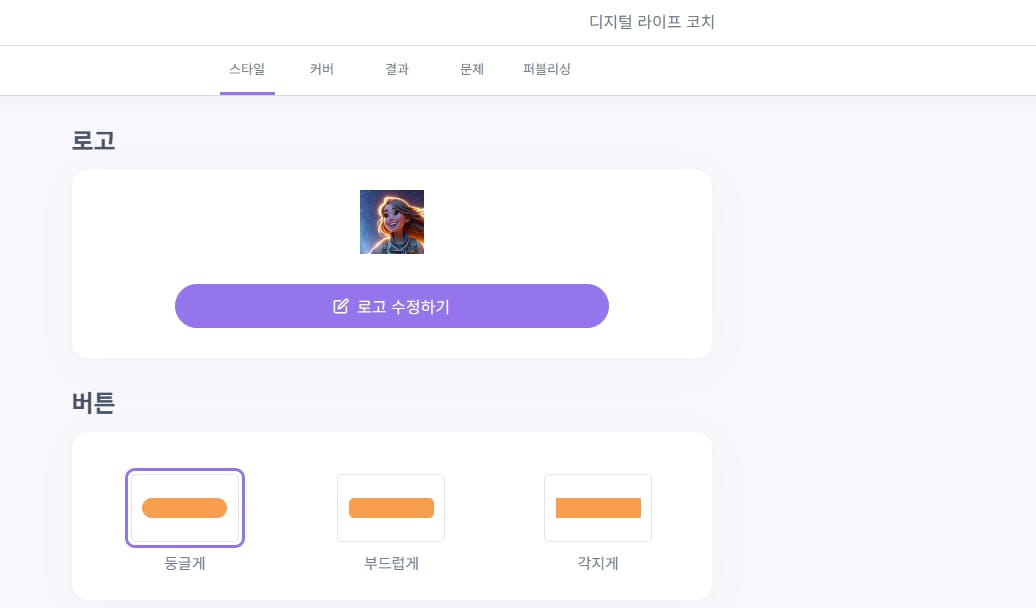The height and width of the screenshot is (608, 1036).
Task: Choose the 부드럽게 soft button style card
Action: click(x=391, y=508)
